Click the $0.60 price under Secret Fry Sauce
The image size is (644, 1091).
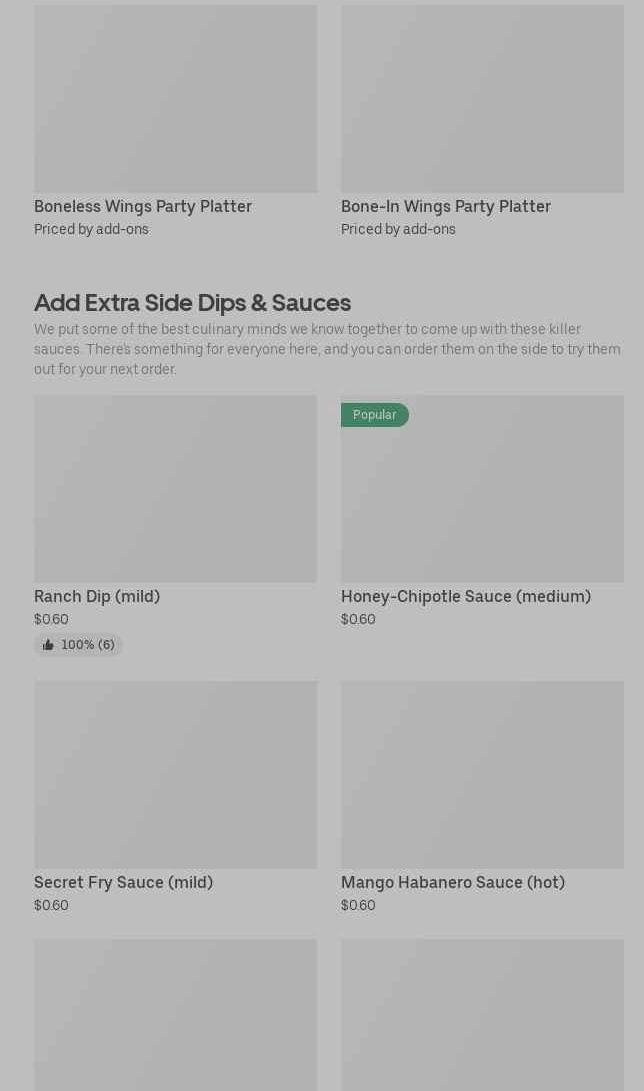51,906
